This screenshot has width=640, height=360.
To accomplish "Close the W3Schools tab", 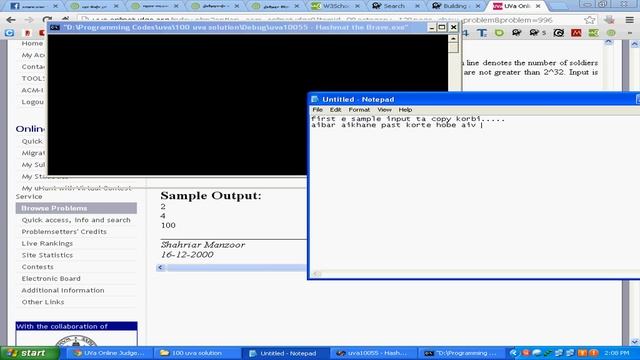I will (x=357, y=6).
